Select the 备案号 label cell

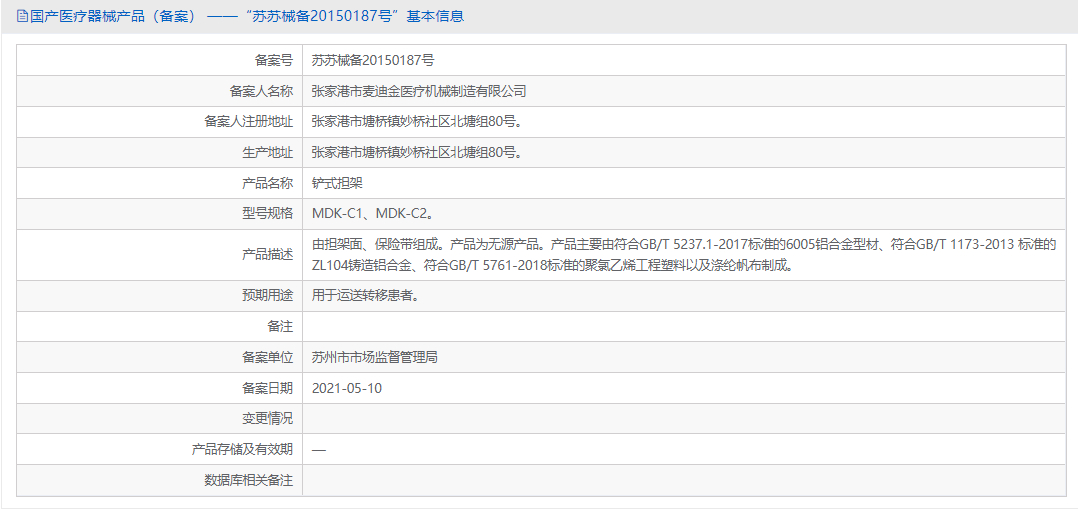pos(274,60)
